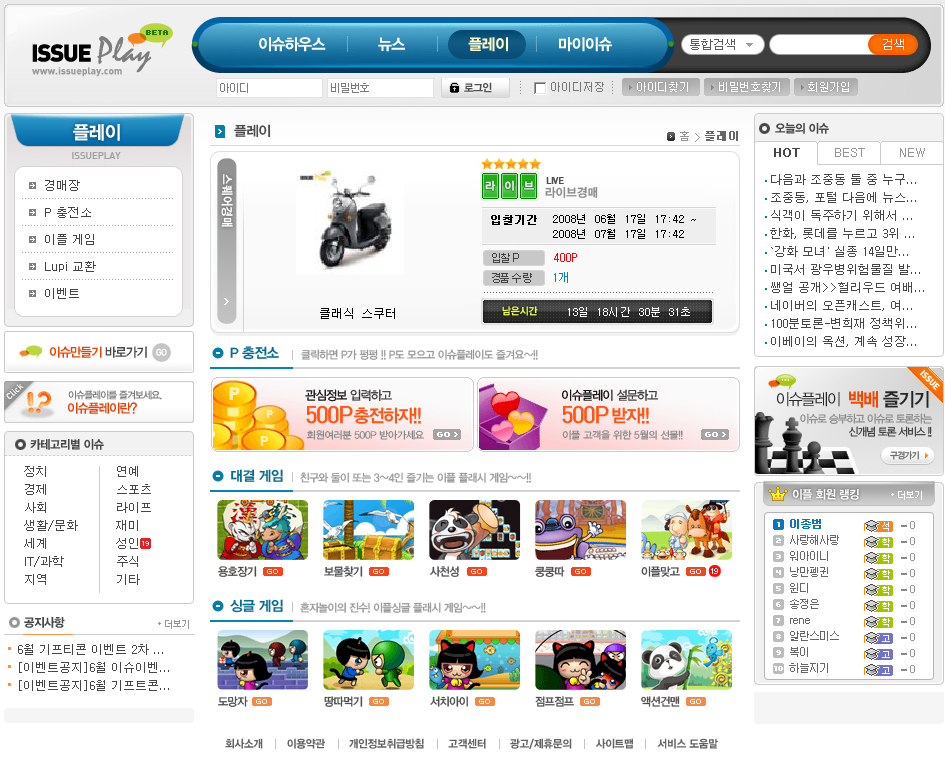Click the search text field
Screen dimensions: 945x760
(819, 44)
